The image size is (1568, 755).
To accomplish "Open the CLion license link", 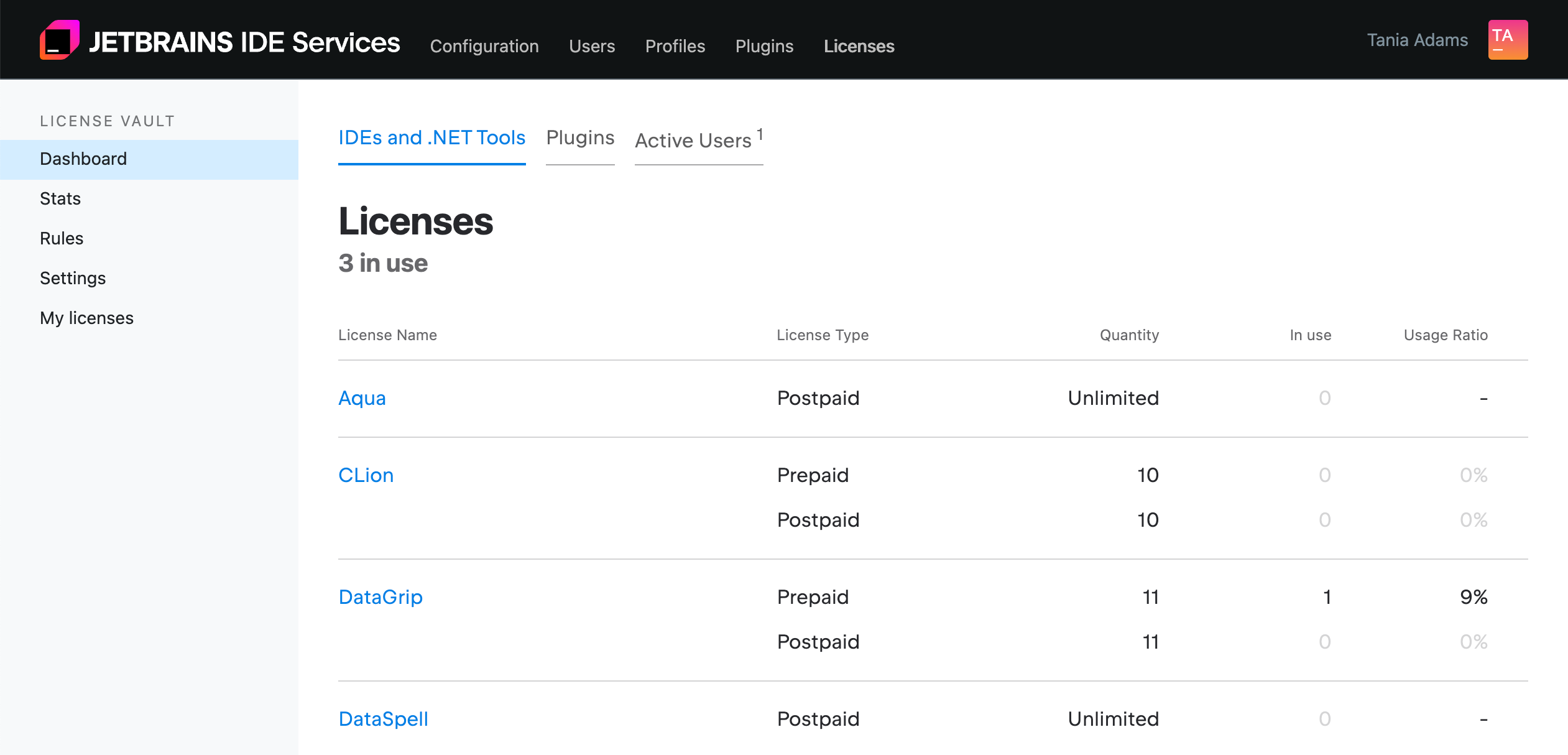I will pyautogui.click(x=366, y=475).
